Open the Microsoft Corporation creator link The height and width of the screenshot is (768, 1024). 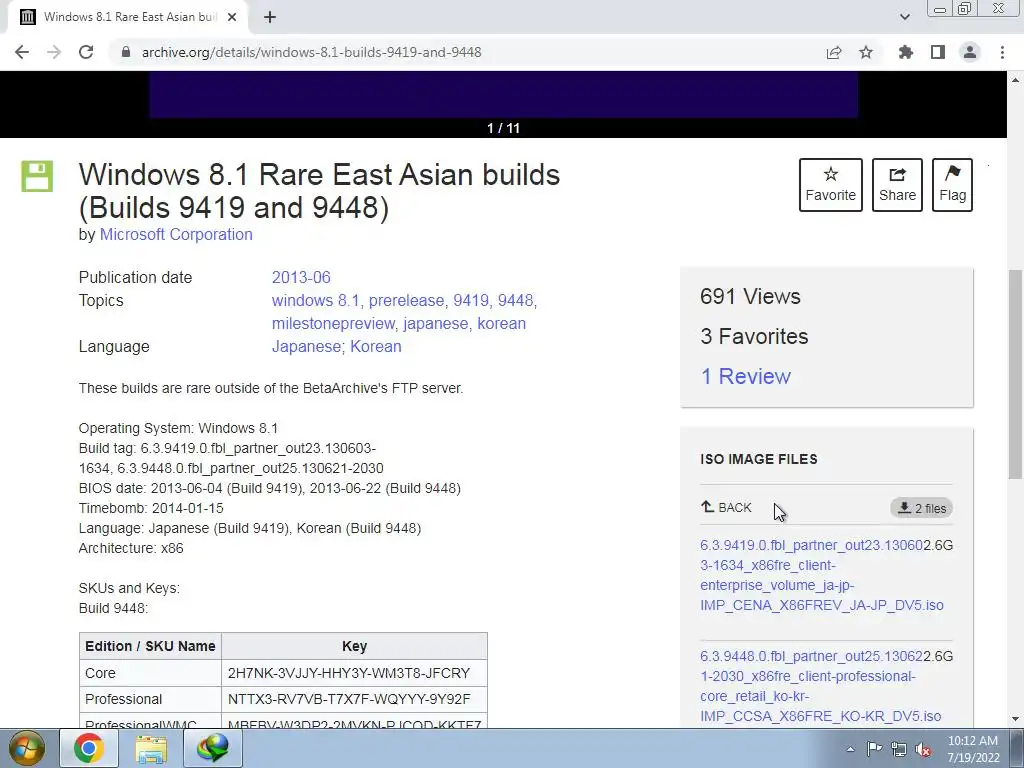(x=176, y=234)
